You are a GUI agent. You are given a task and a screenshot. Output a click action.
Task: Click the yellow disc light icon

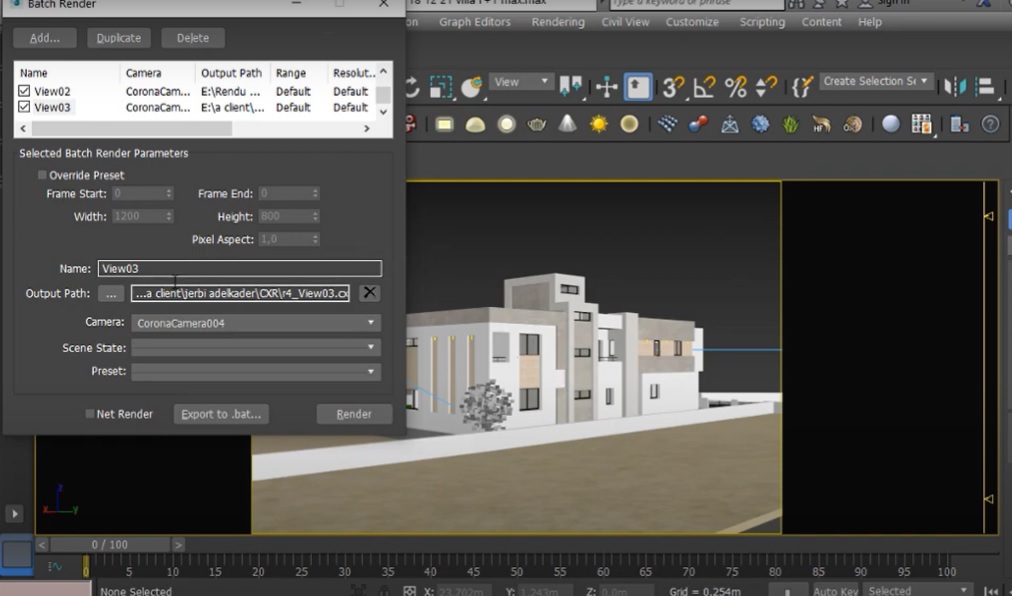pos(629,123)
